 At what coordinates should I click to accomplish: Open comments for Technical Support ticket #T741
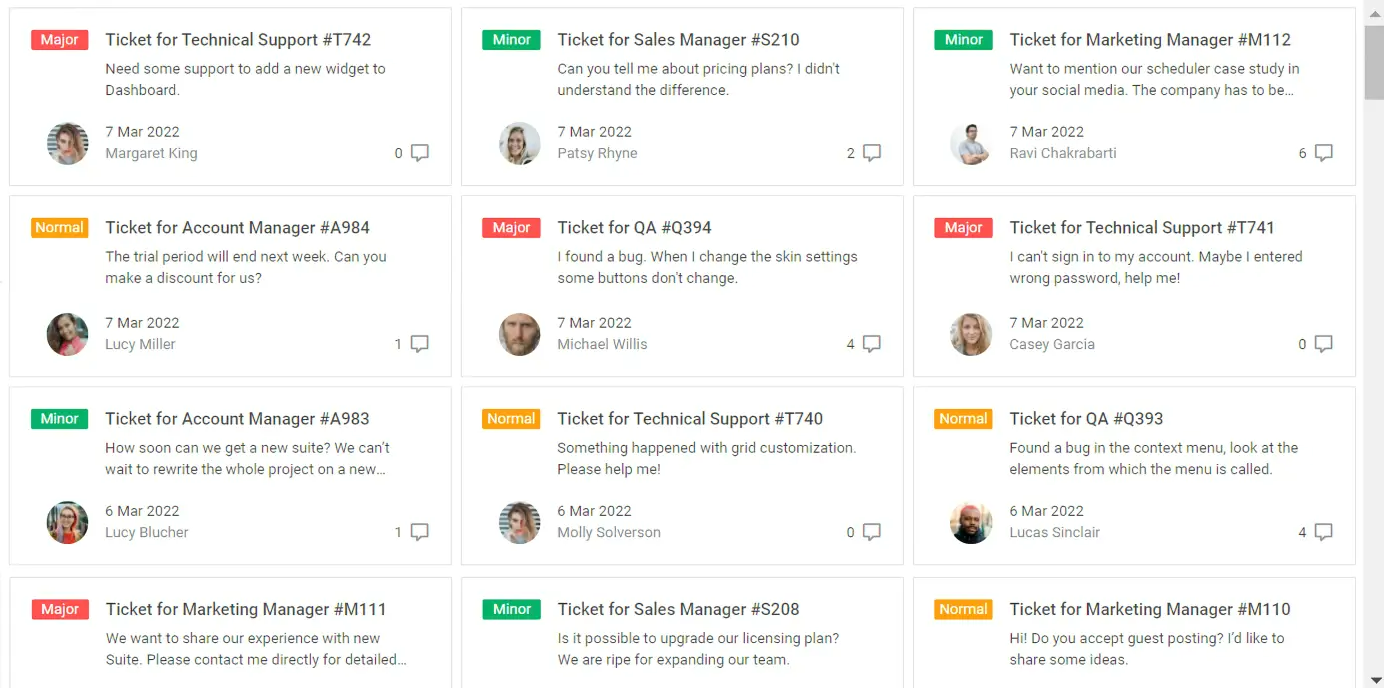1324,344
